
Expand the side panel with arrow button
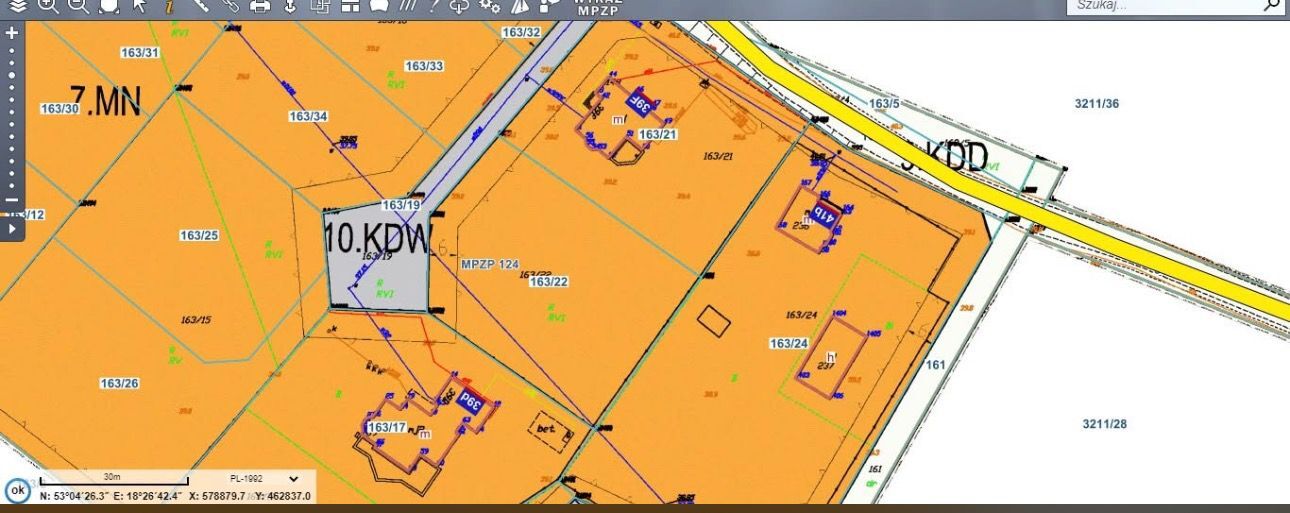click(12, 229)
